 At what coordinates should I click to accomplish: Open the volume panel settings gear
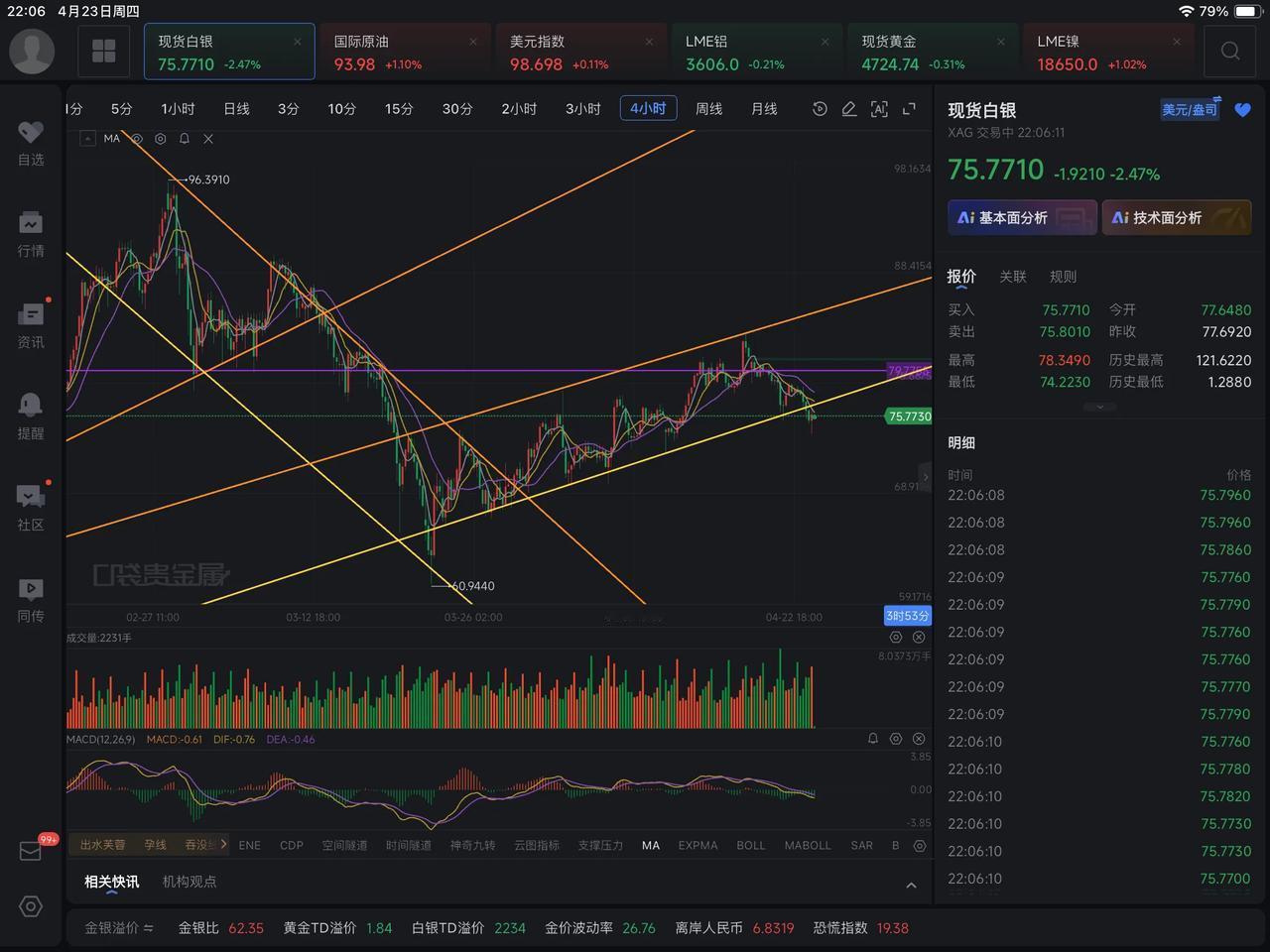coord(896,638)
